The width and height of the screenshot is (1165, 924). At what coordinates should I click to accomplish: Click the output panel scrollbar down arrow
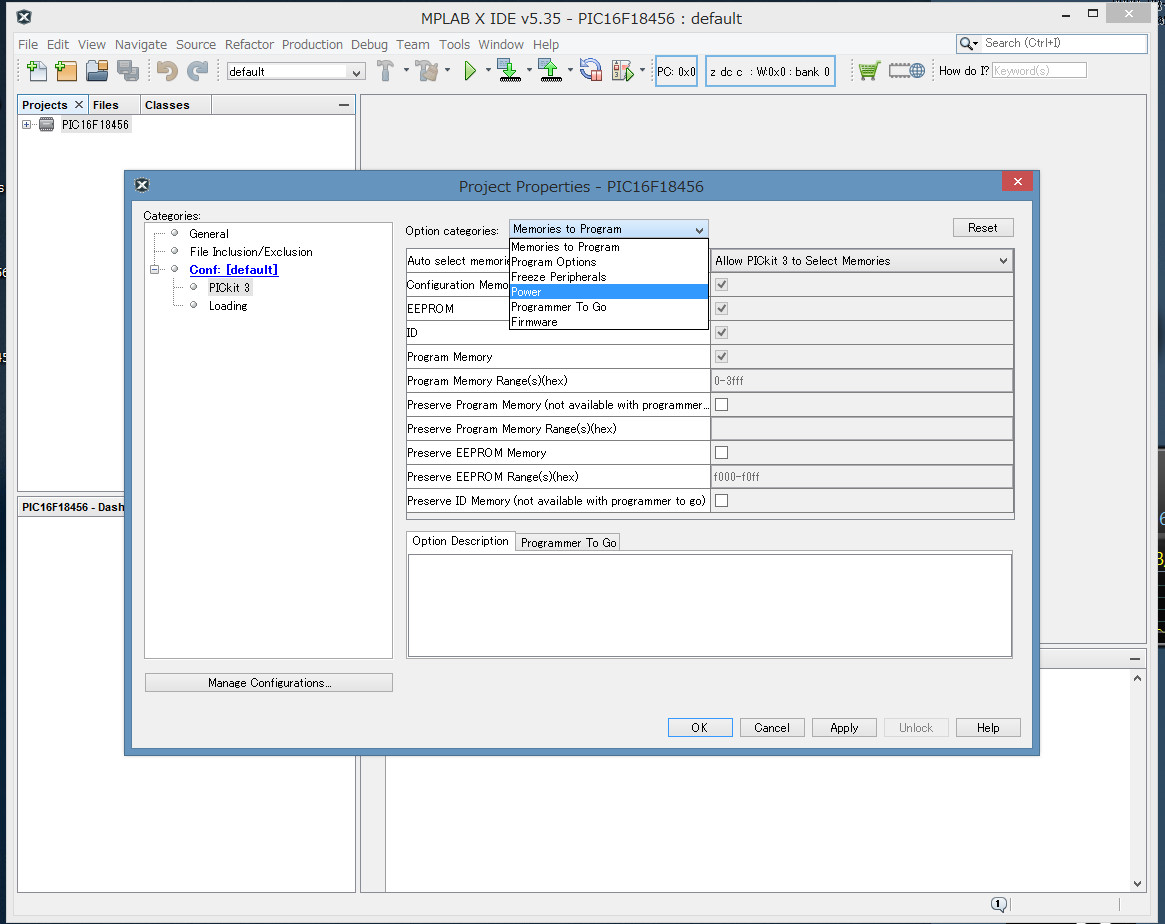pos(1138,883)
